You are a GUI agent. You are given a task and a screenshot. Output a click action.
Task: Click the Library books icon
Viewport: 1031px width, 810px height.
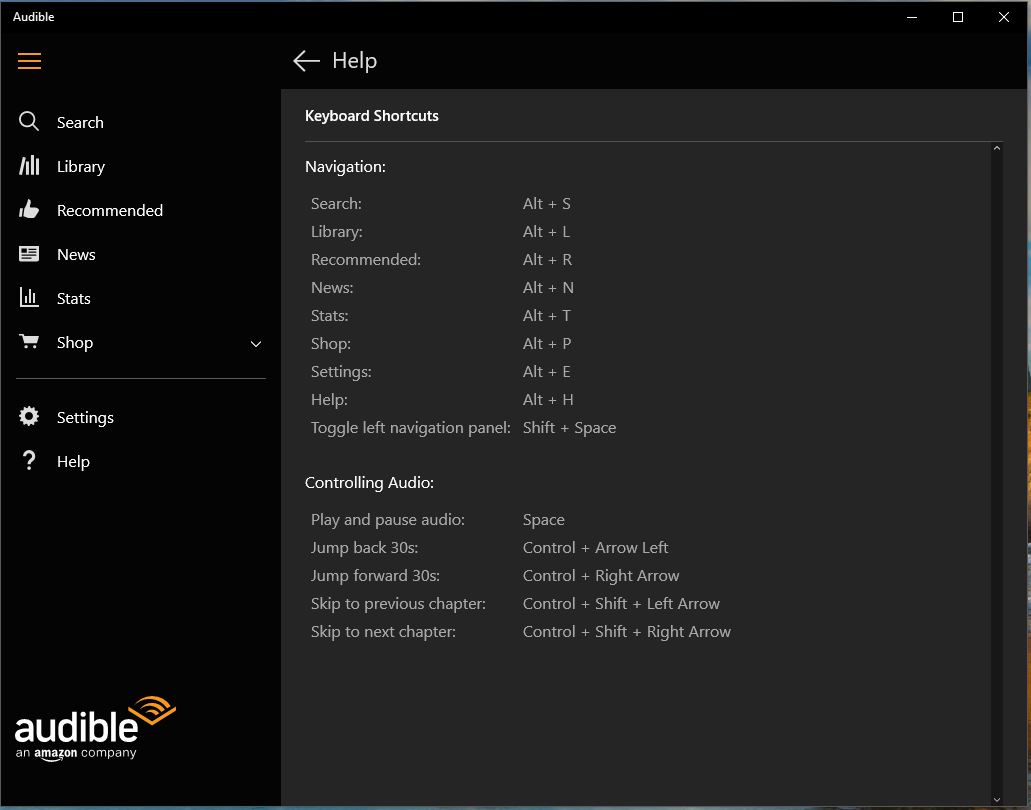coord(29,166)
